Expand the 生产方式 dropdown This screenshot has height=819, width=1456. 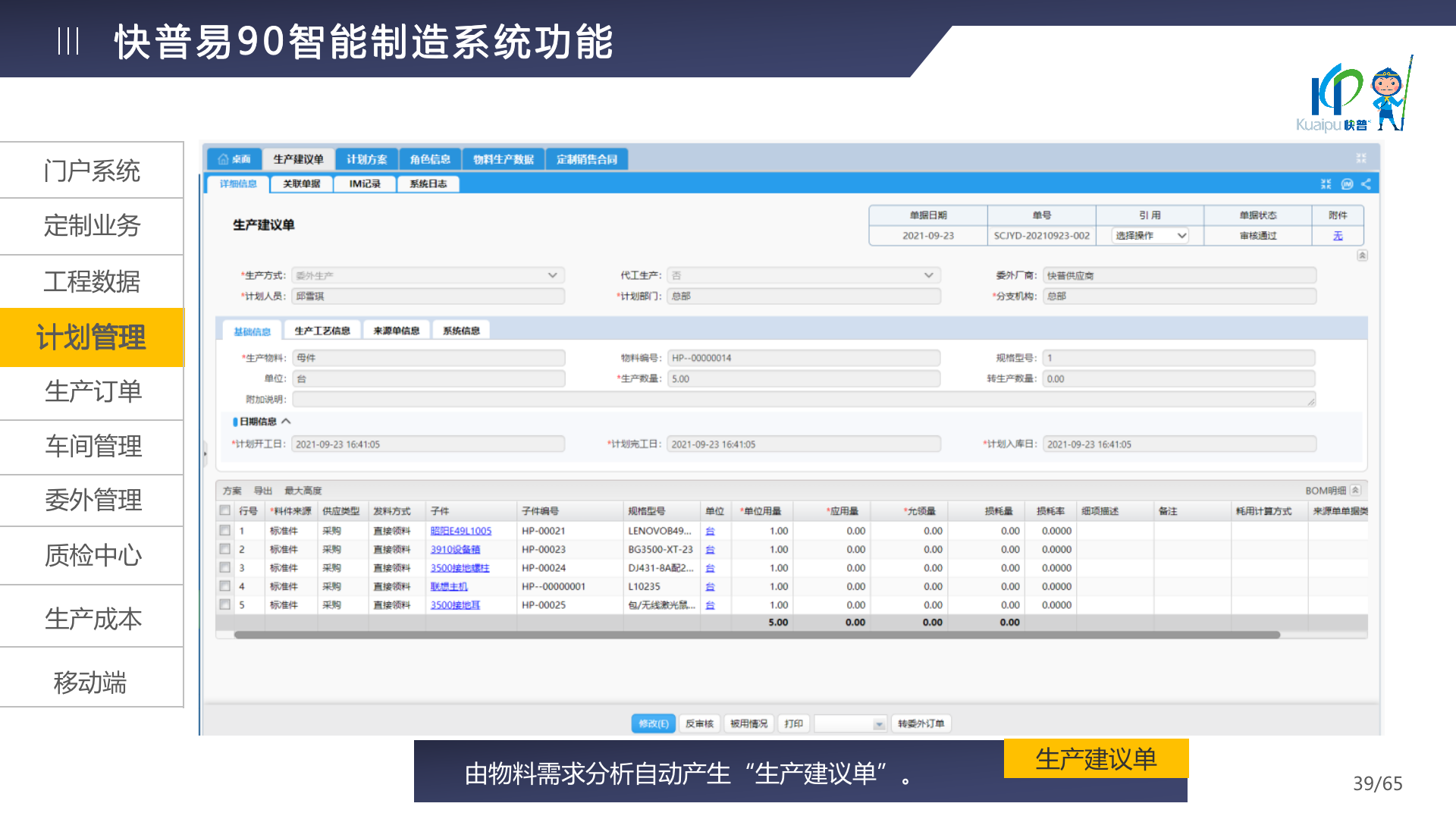(552, 275)
